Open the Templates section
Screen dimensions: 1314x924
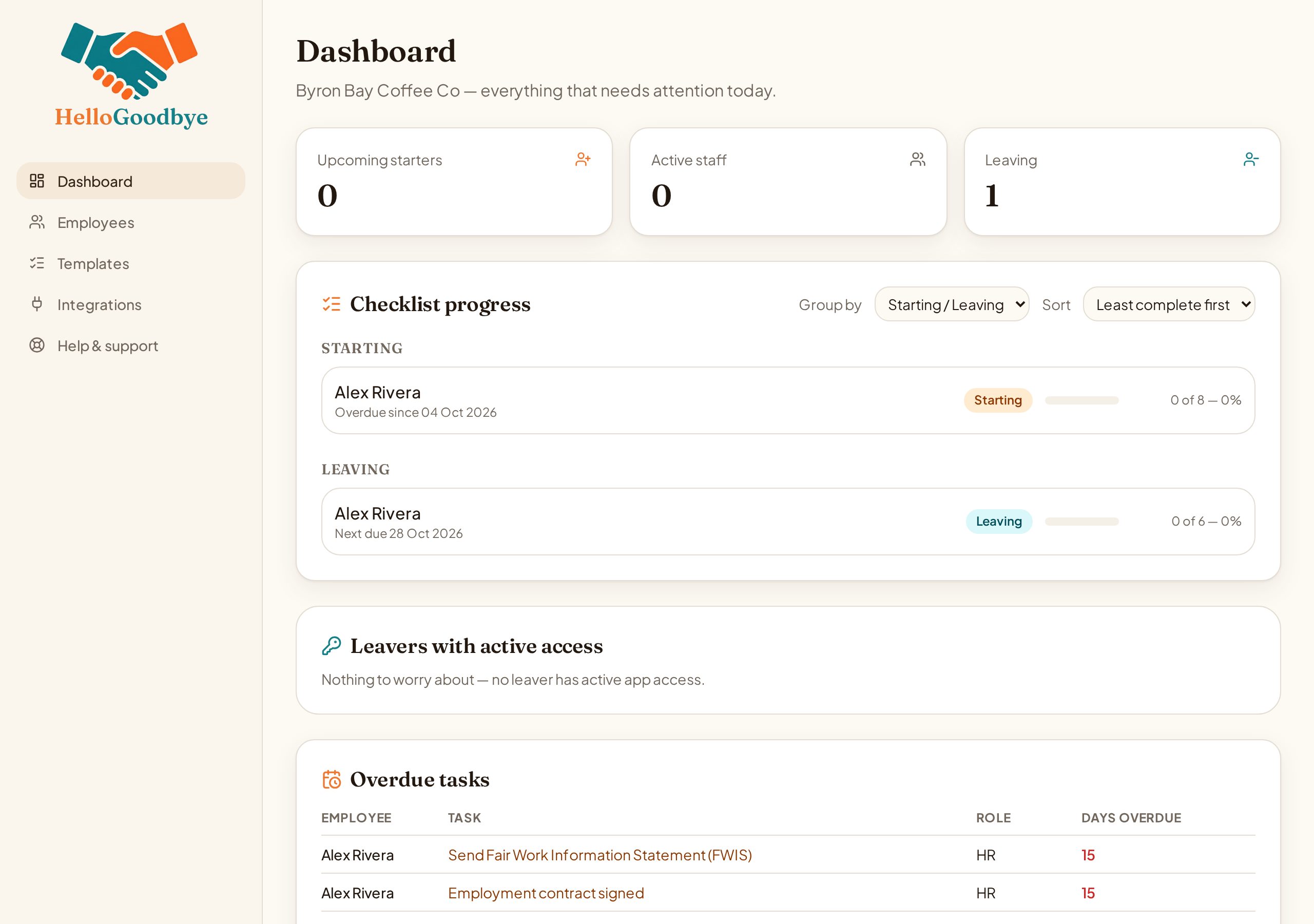[x=131, y=263]
